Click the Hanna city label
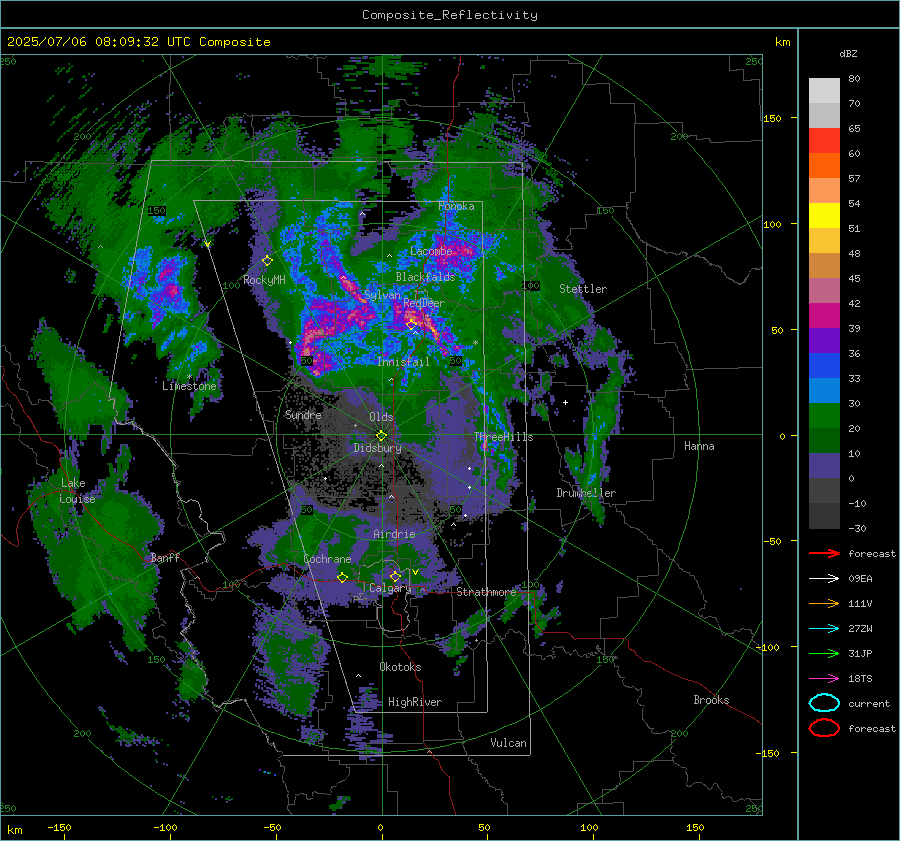900x841 pixels. (699, 446)
